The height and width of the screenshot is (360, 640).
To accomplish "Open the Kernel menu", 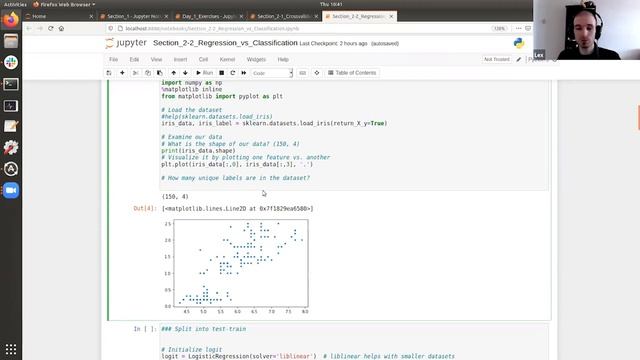I will [227, 60].
